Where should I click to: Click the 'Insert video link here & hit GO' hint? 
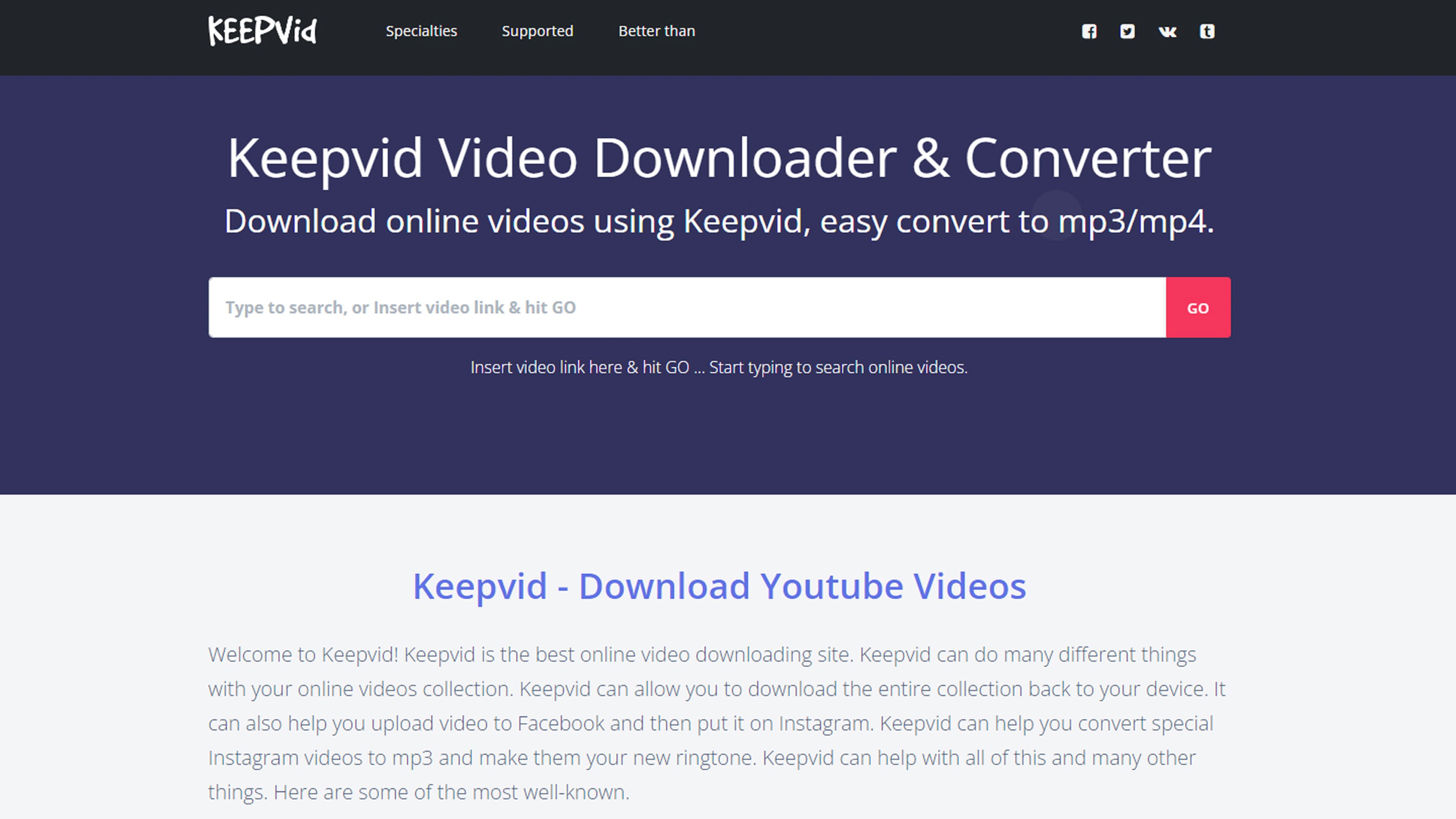tap(719, 367)
